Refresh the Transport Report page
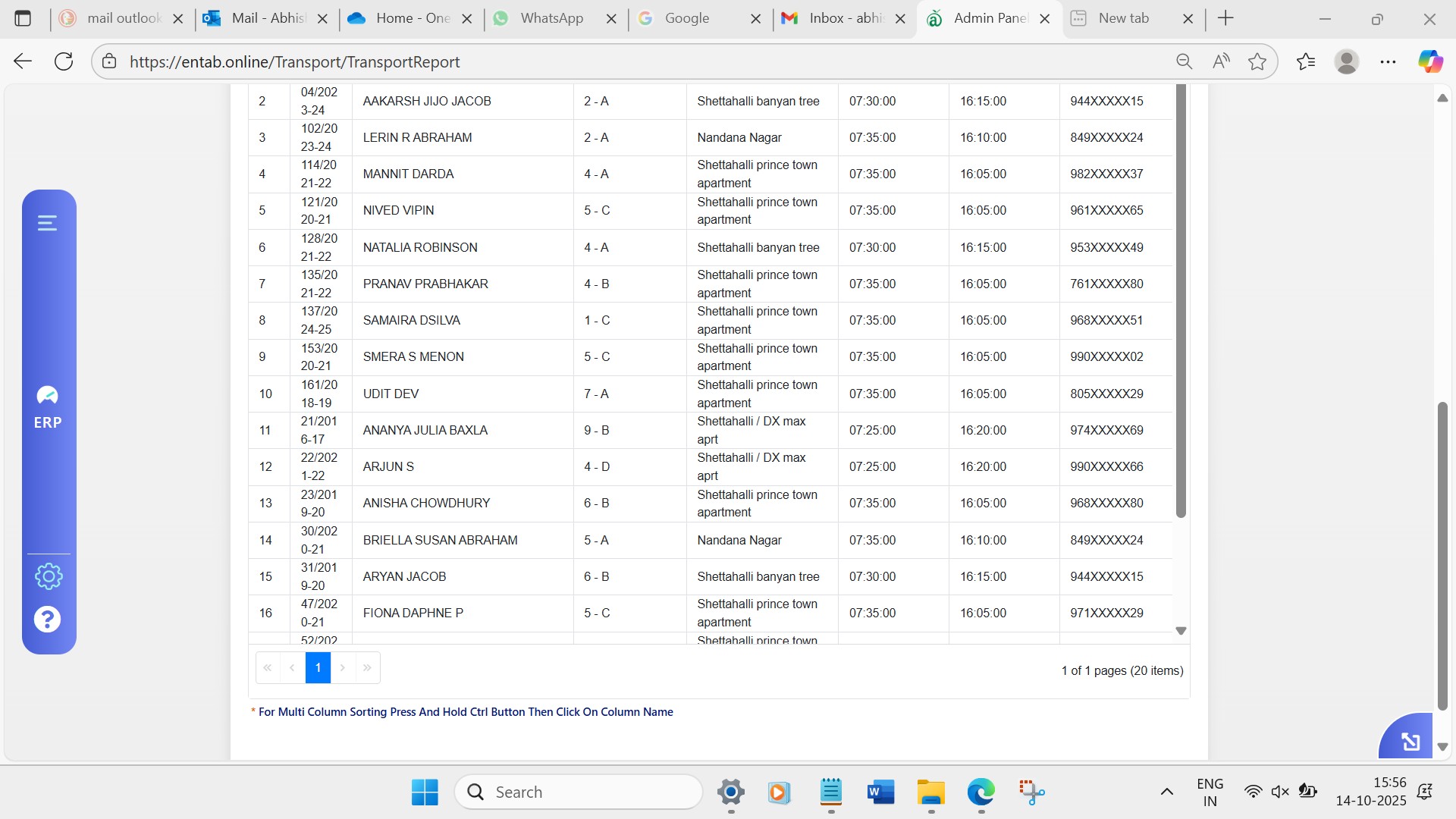This screenshot has height=819, width=1456. pyautogui.click(x=64, y=61)
